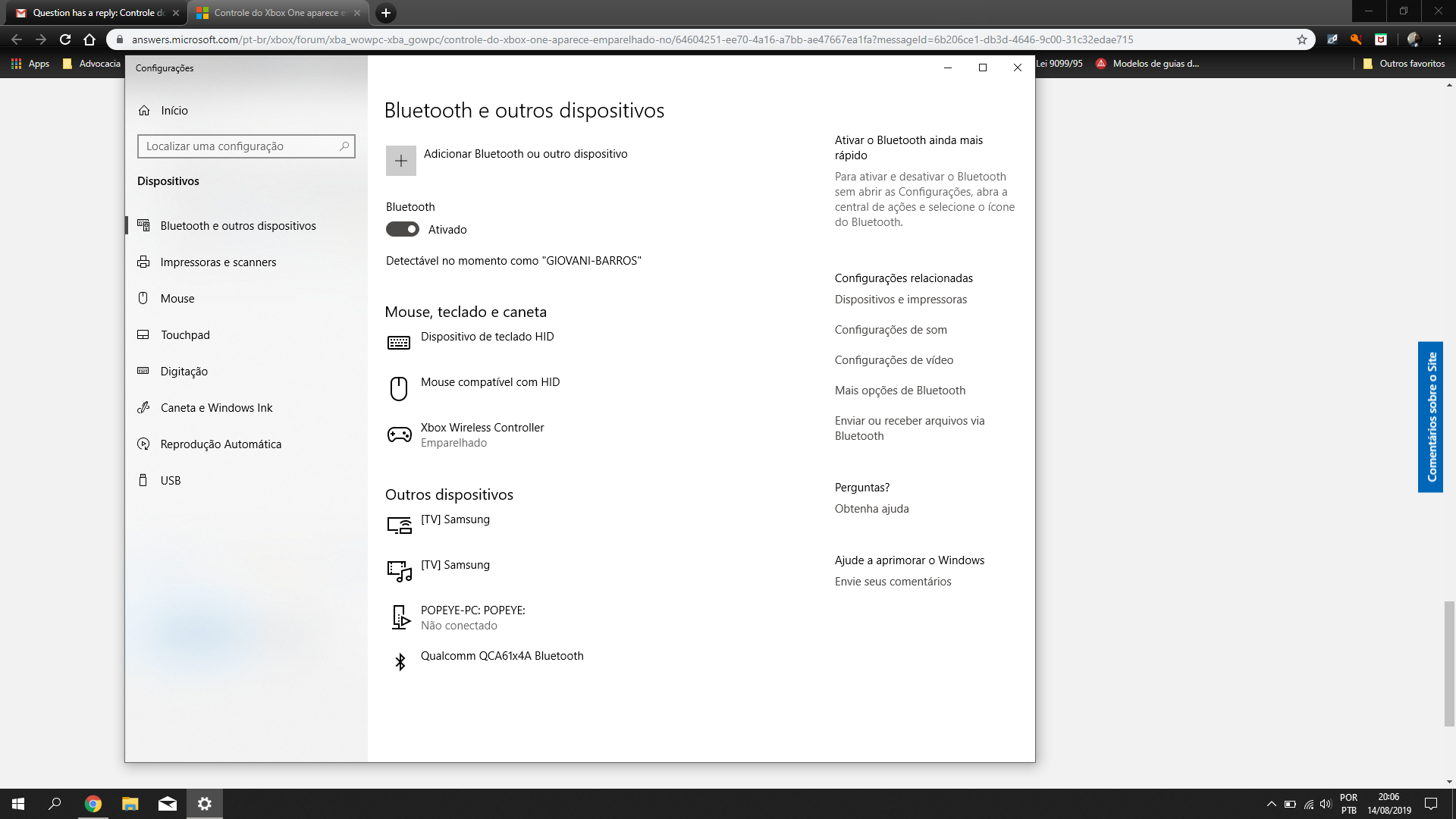Open Dispositivos e impressoras link

click(901, 300)
